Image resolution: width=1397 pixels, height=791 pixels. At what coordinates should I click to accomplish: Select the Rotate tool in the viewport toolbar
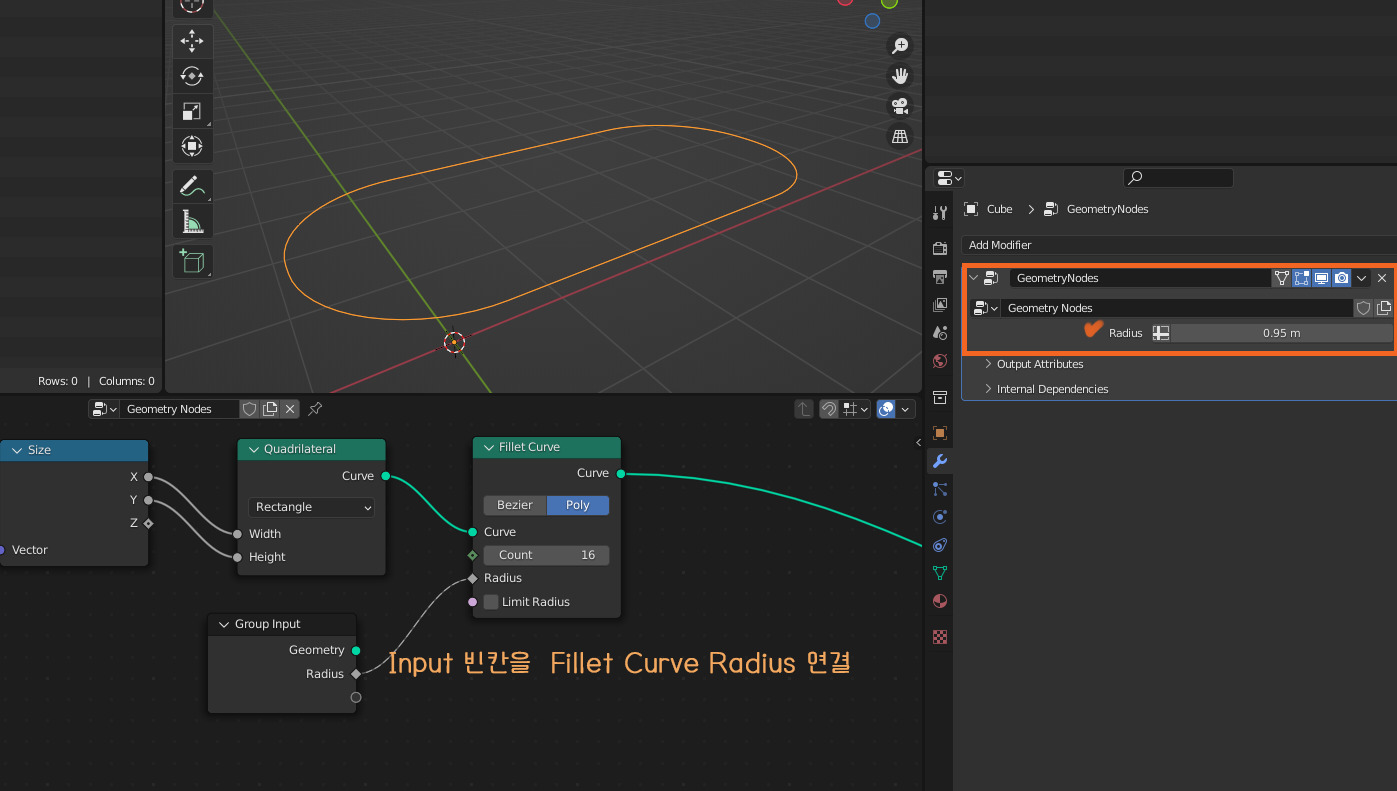(x=192, y=76)
